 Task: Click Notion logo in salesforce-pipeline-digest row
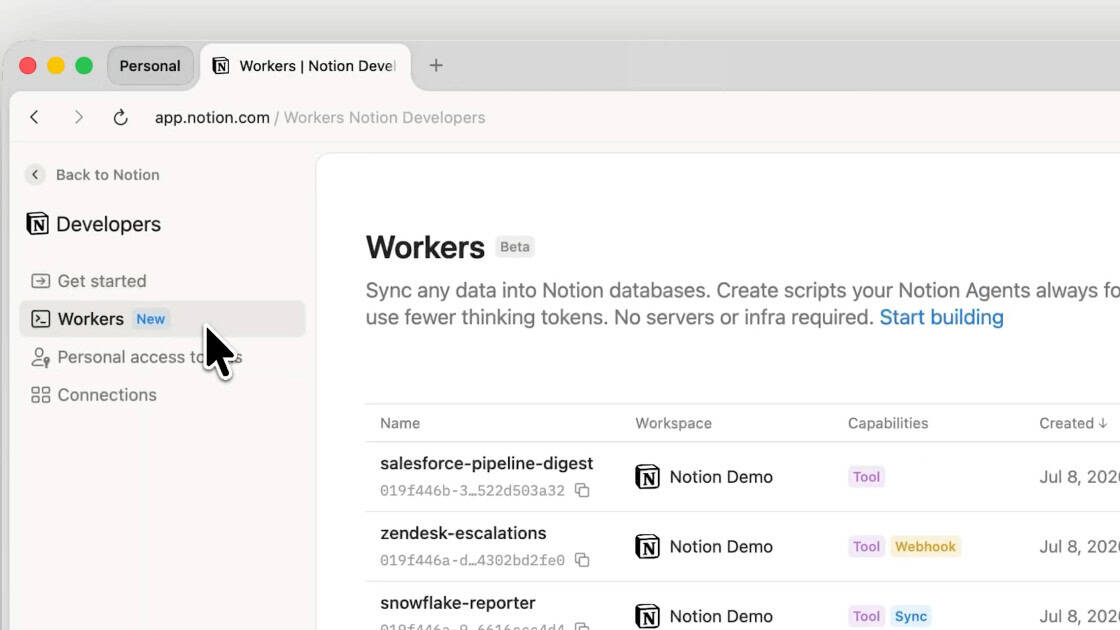pos(647,477)
